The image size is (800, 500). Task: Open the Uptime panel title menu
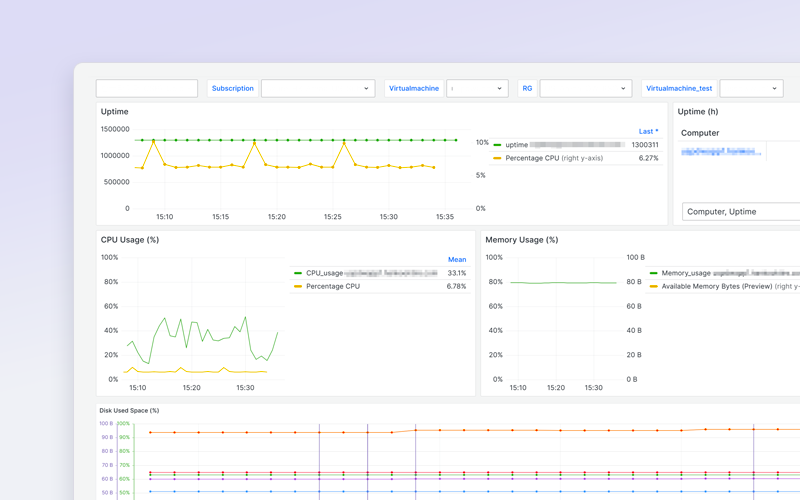[114, 112]
